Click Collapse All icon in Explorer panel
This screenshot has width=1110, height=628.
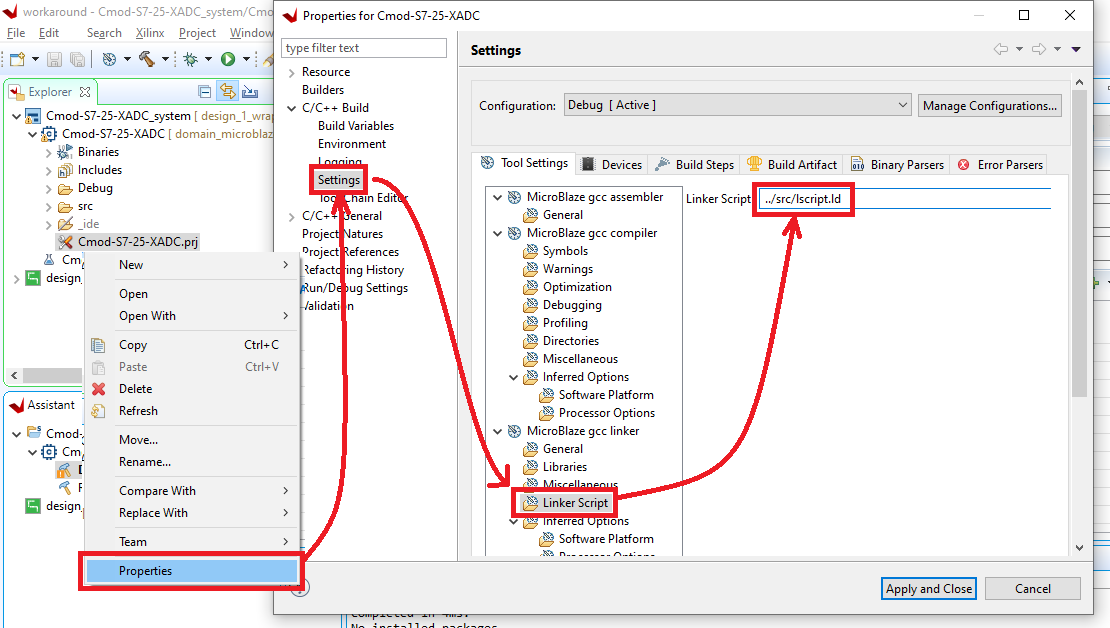coord(205,91)
